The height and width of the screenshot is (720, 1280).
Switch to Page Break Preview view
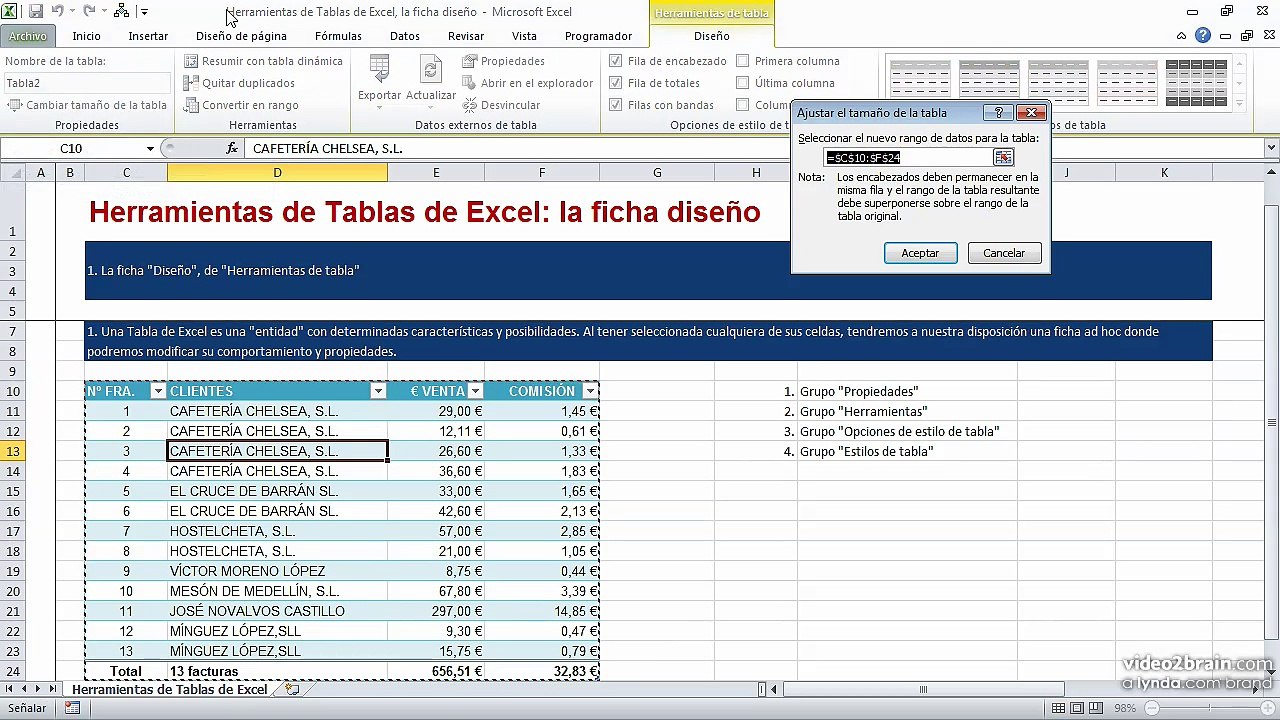1098,708
